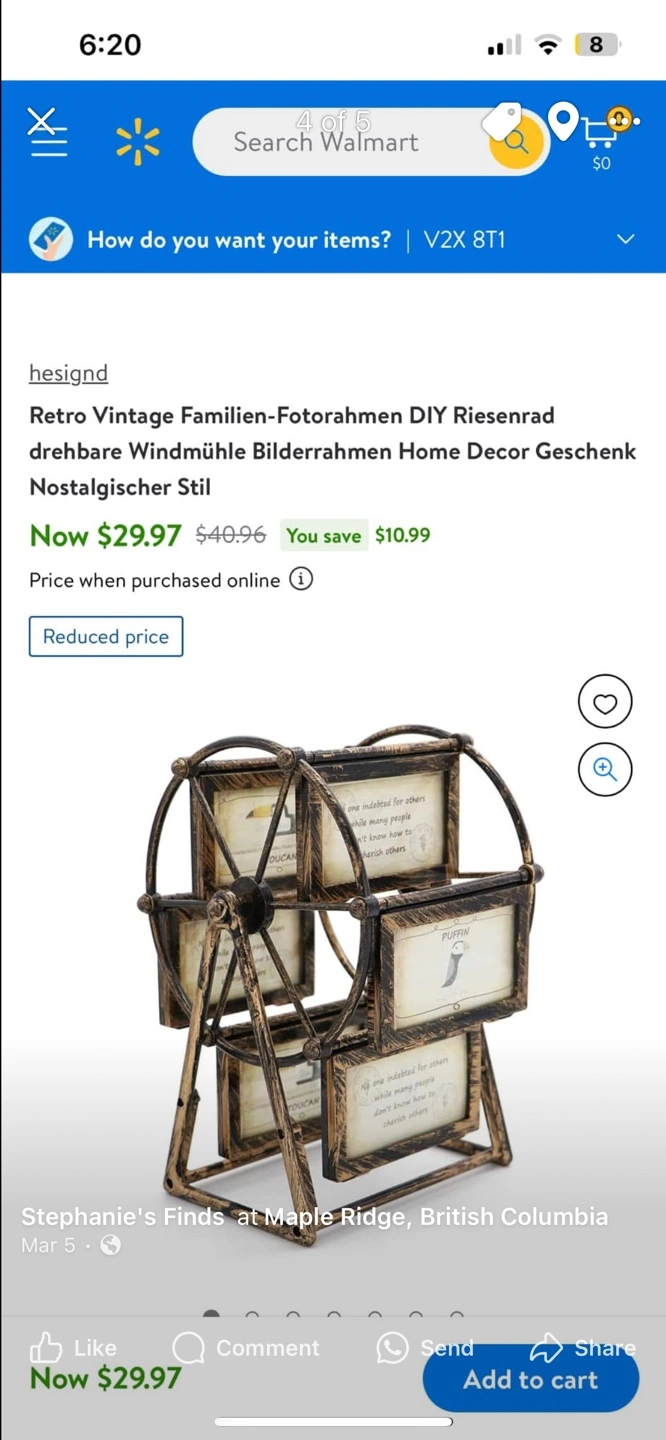Add item to favorites heart icon
The image size is (666, 1440).
point(605,703)
